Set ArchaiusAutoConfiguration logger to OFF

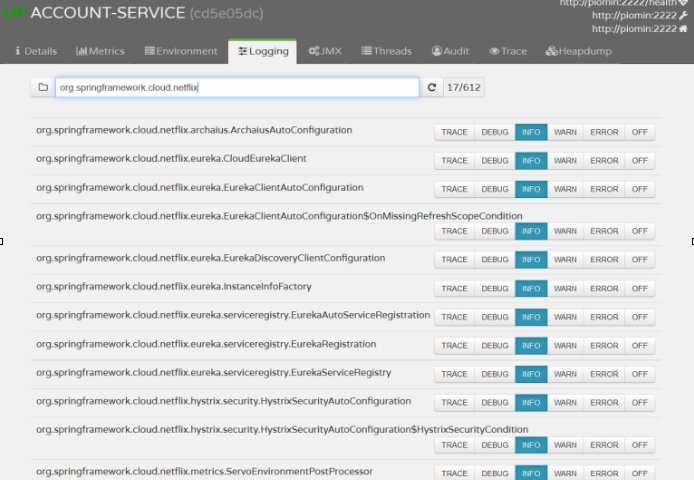point(640,132)
